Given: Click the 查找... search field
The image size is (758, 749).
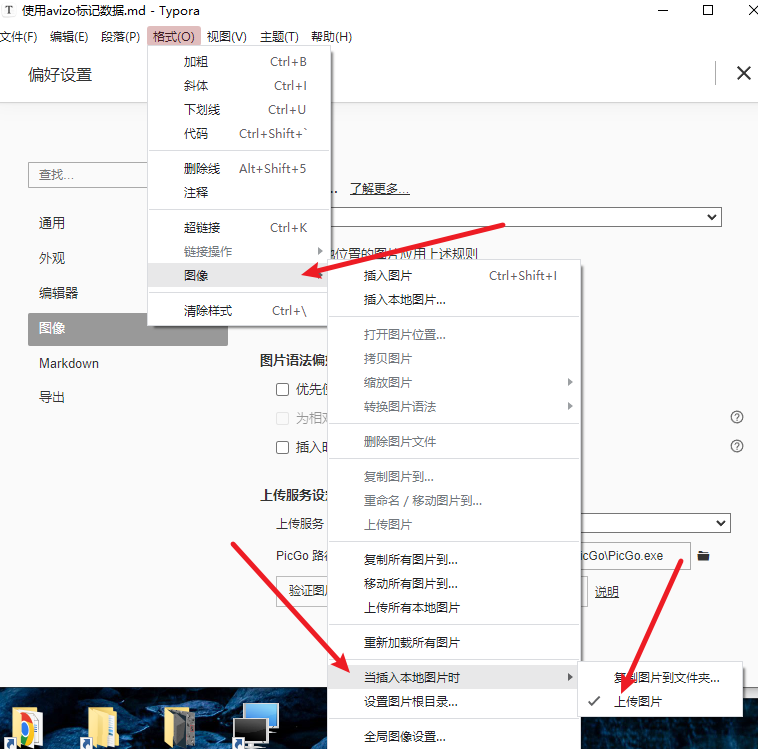Looking at the screenshot, I should (x=88, y=175).
